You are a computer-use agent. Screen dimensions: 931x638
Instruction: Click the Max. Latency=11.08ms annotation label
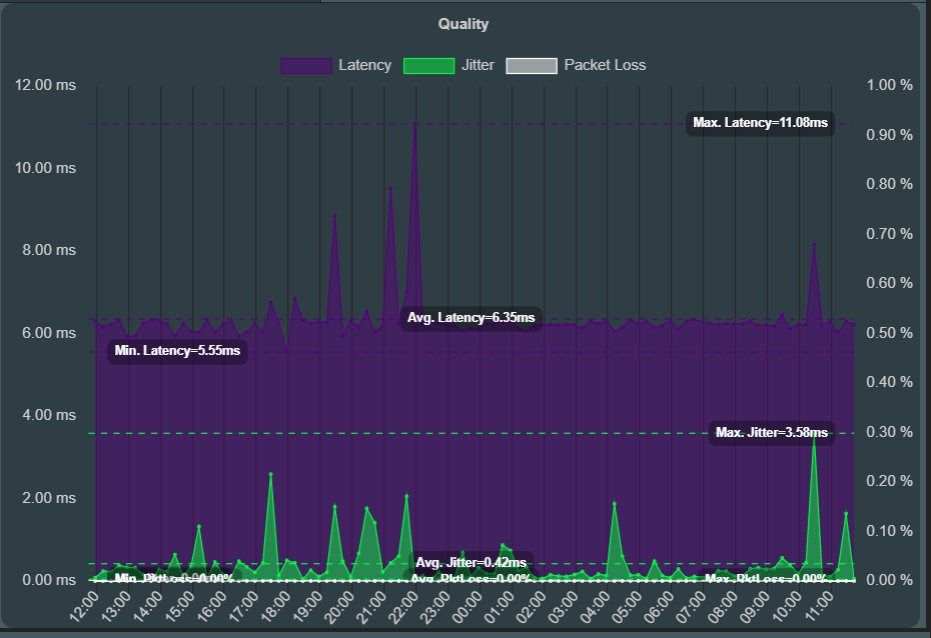[x=760, y=123]
